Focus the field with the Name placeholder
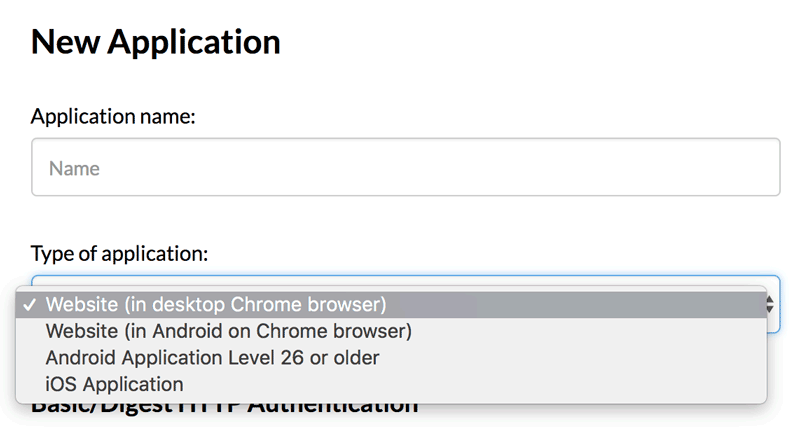Screen dimensions: 800x439 click(405, 167)
